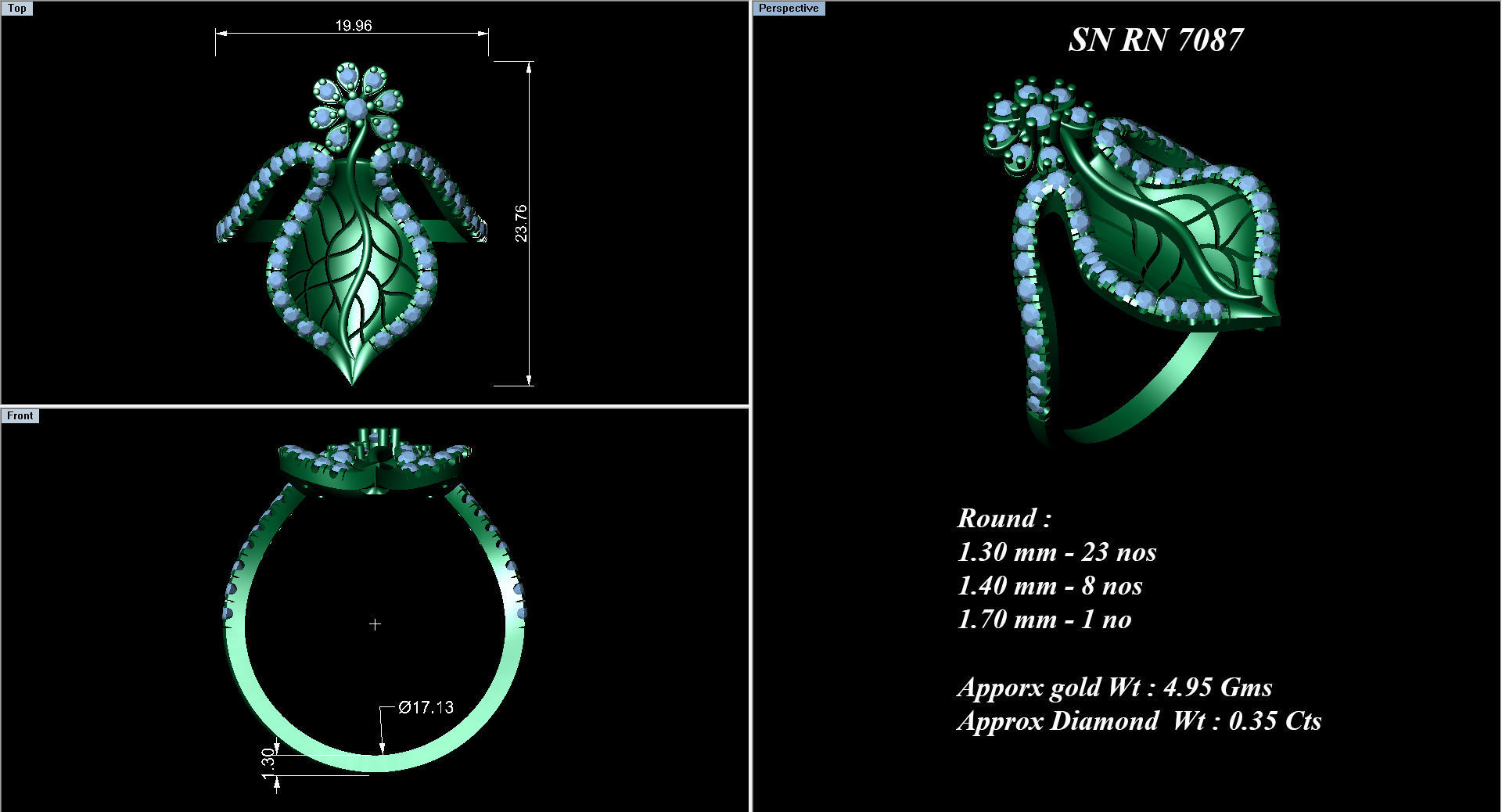Click the Ø17.13 diameter dimension
Screen dimensions: 1502x812
[426, 707]
